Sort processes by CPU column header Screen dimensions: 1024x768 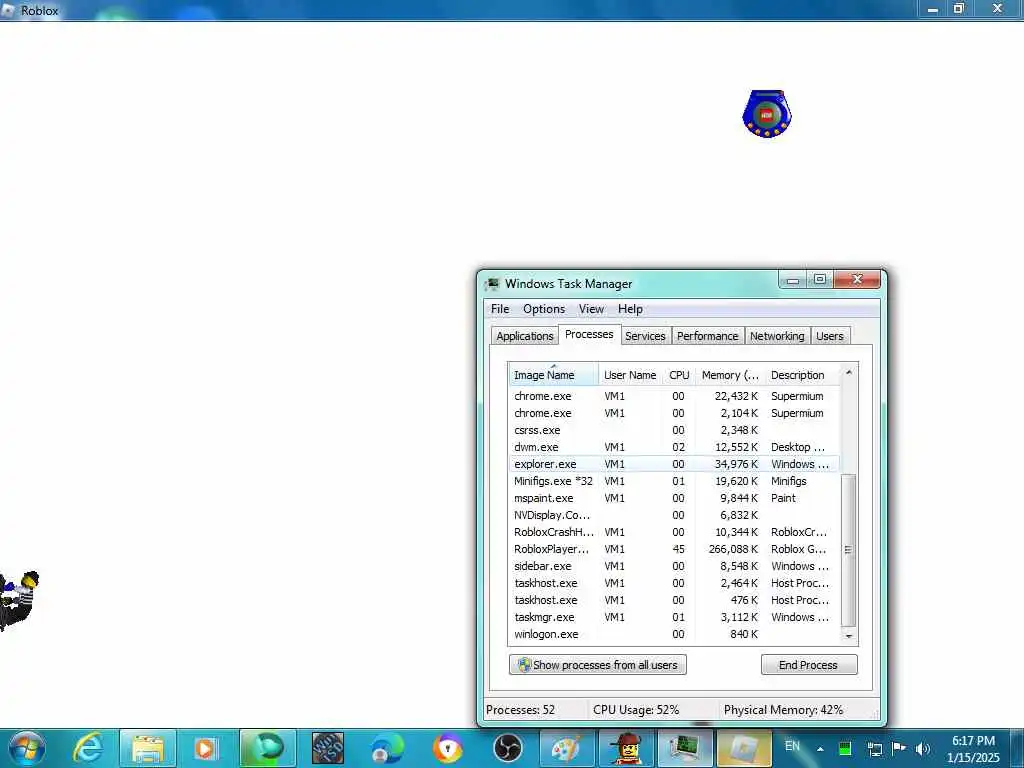[679, 375]
